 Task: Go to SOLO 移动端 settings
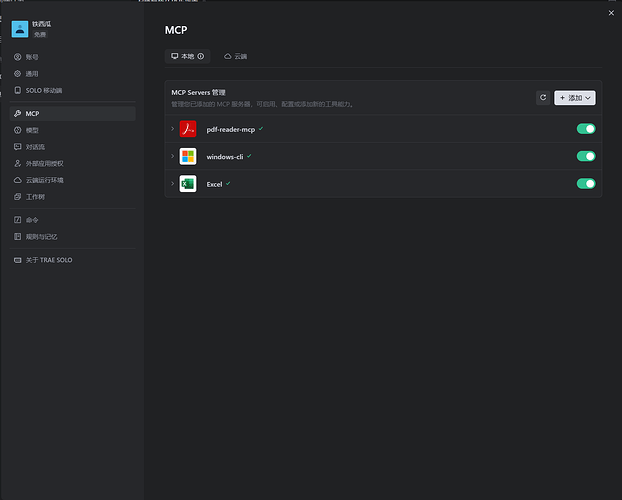[73, 90]
